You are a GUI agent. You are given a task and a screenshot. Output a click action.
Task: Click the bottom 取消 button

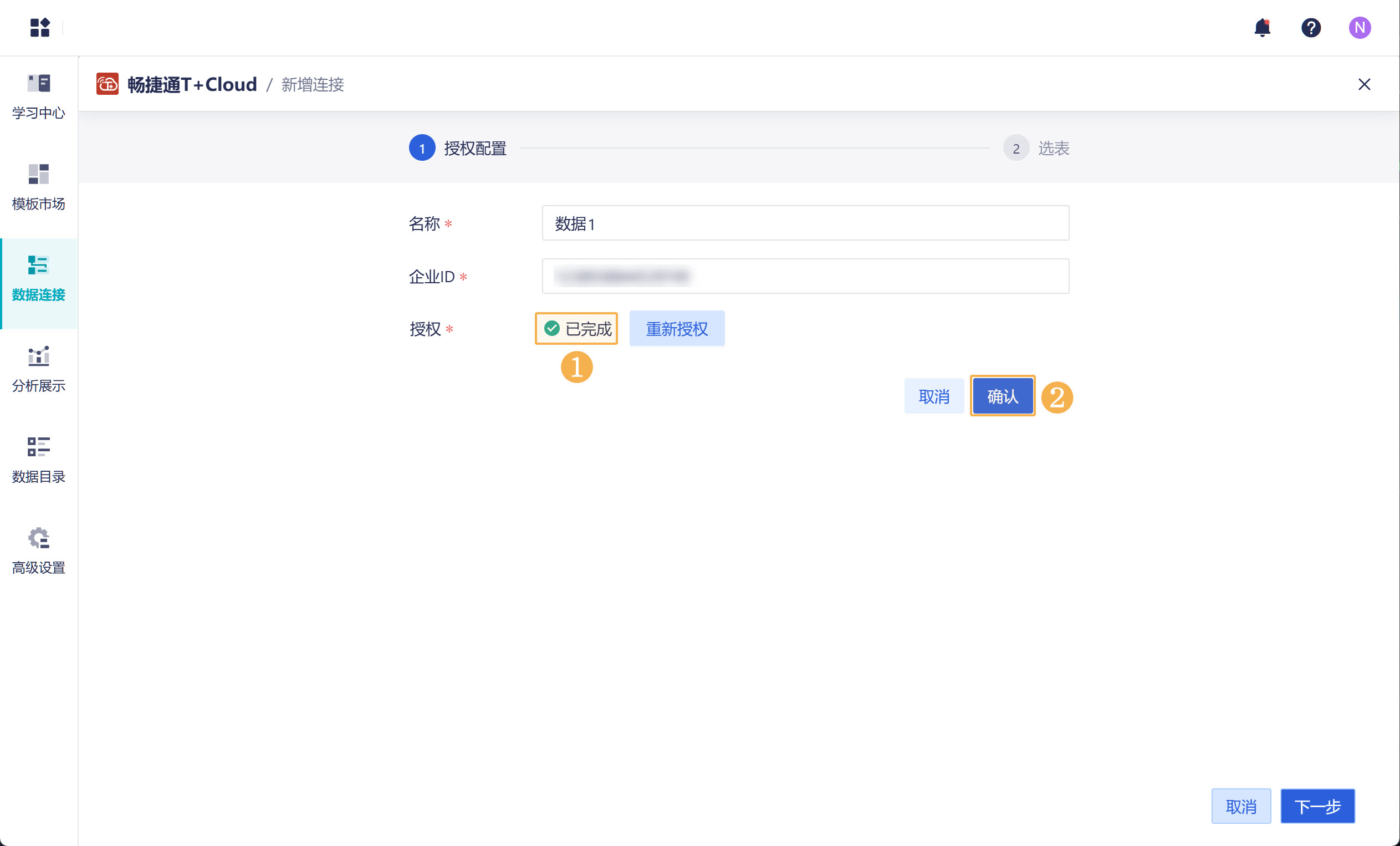pyautogui.click(x=1241, y=806)
